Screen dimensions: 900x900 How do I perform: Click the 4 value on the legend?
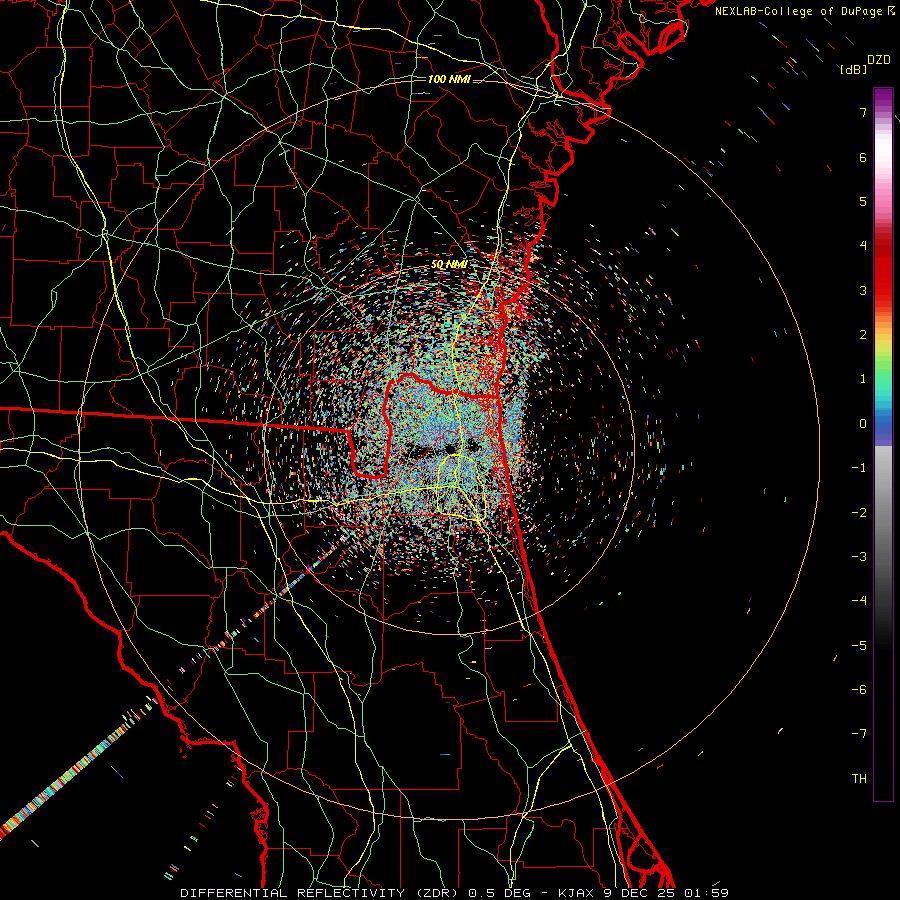863,246
